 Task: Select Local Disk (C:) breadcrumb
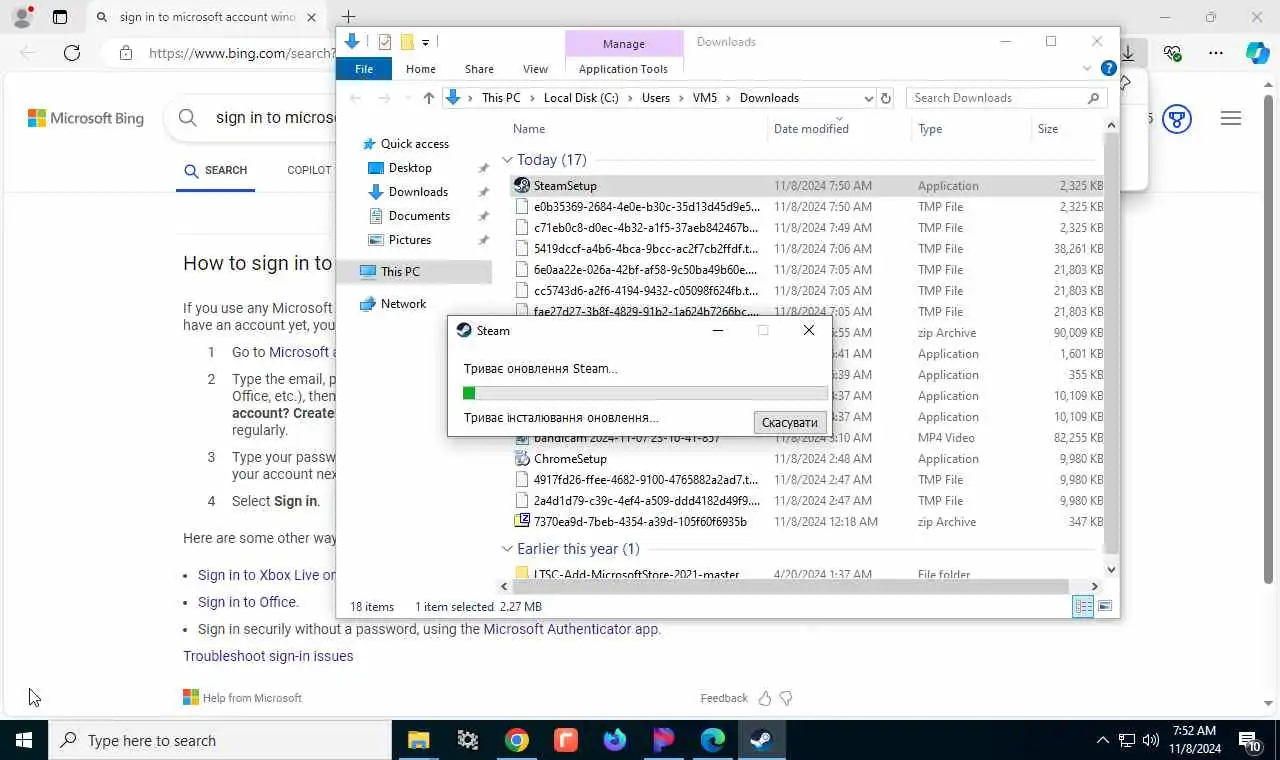pos(581,98)
